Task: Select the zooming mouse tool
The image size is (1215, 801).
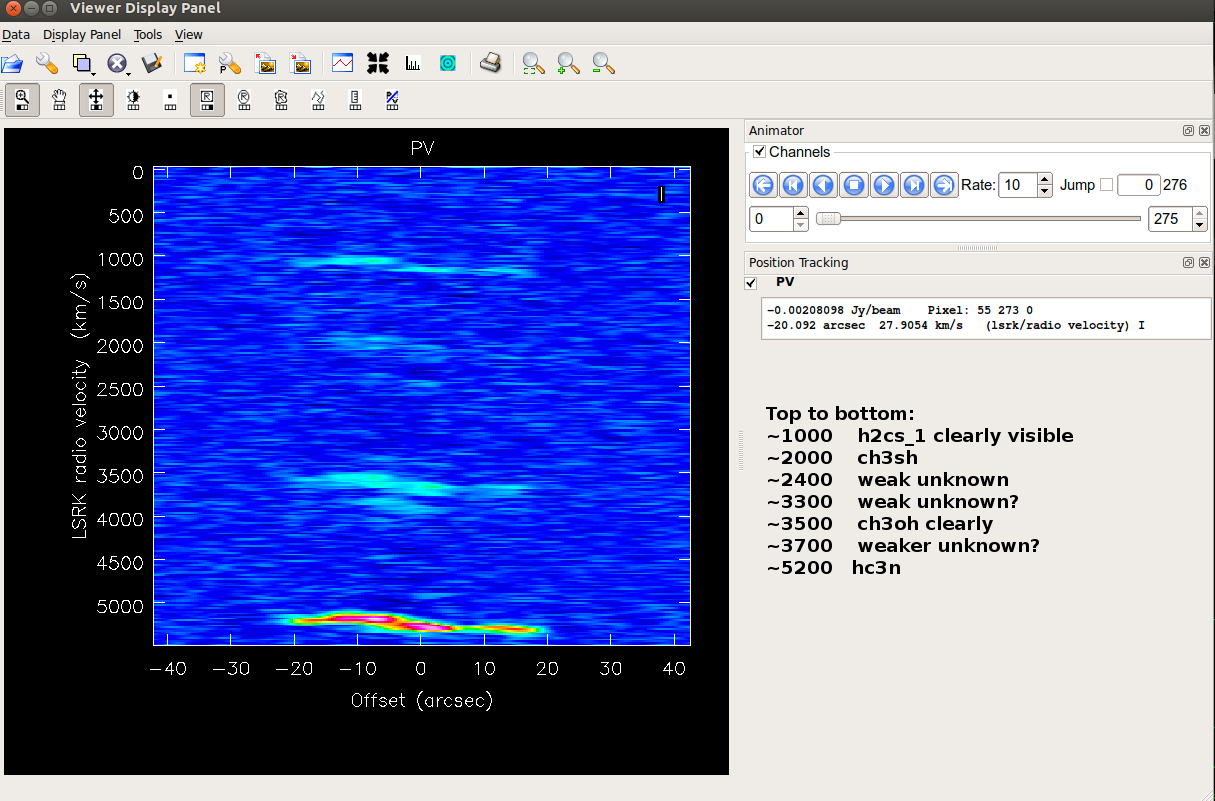Action: tap(22, 100)
